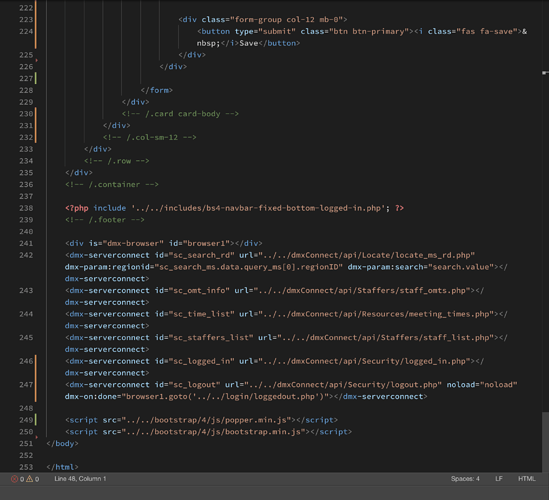Click the "sc_logged_in" id value
The image size is (549, 500).
point(201,361)
